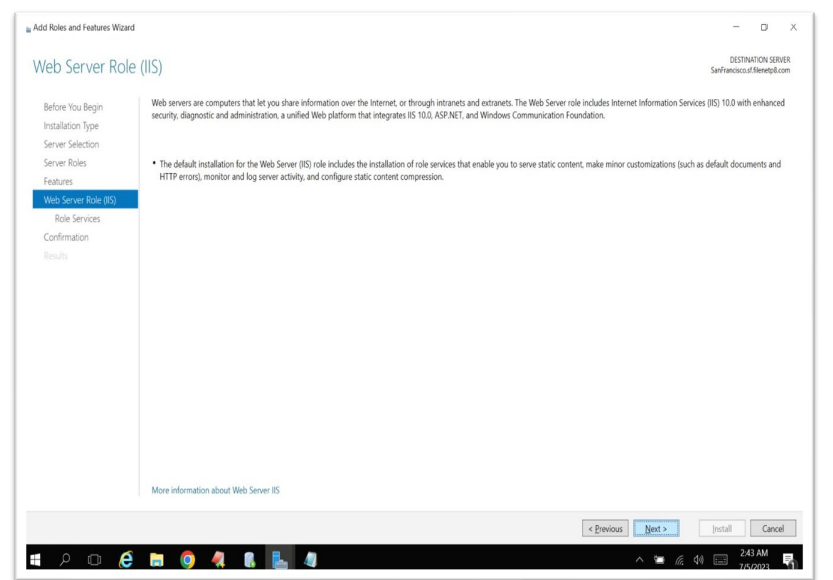Maximize the wizard window
This screenshot has width=833, height=580.
point(764,27)
